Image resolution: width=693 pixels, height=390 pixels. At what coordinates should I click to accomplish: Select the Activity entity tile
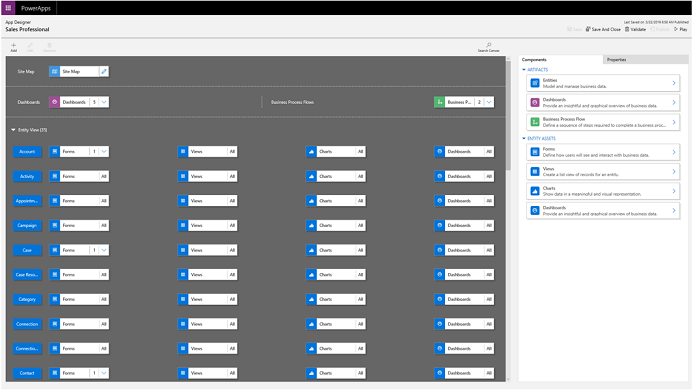(27, 176)
